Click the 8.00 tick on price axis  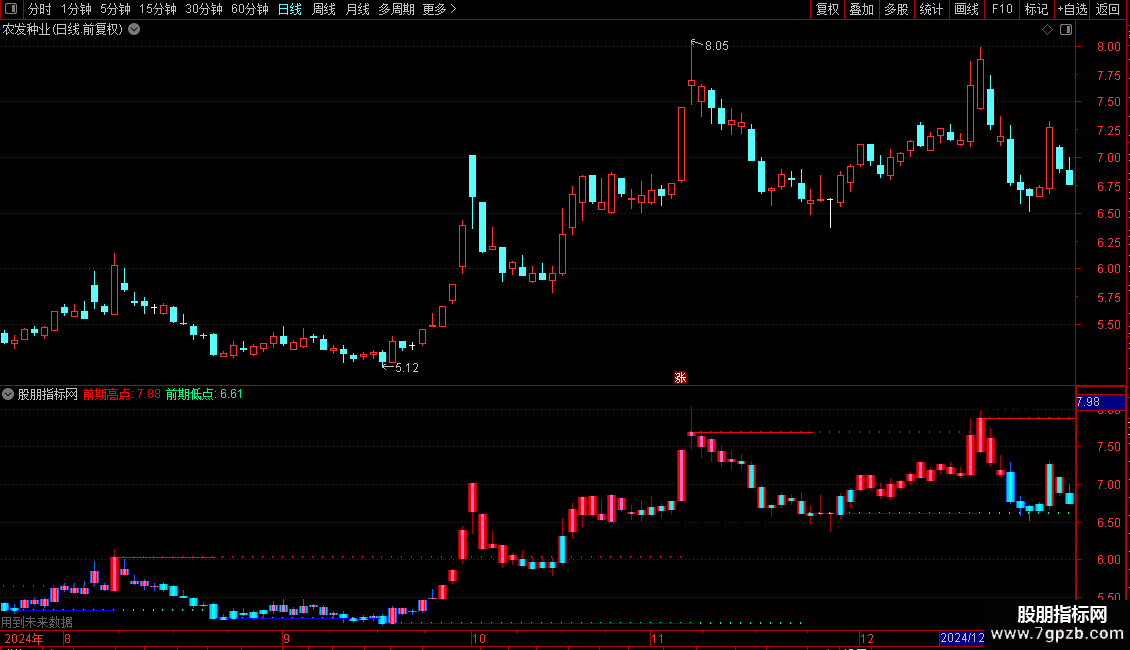coord(1108,47)
